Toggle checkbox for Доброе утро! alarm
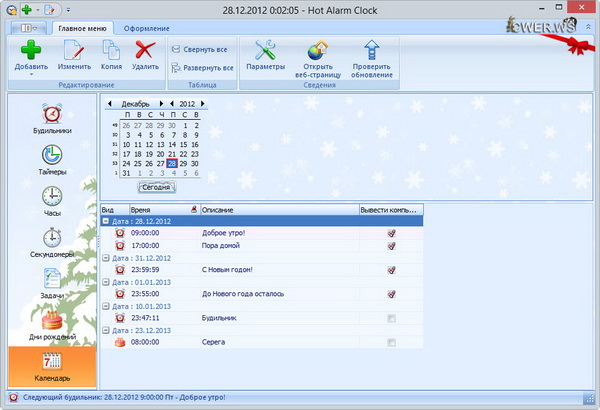This screenshot has height=410, width=600. [x=392, y=232]
